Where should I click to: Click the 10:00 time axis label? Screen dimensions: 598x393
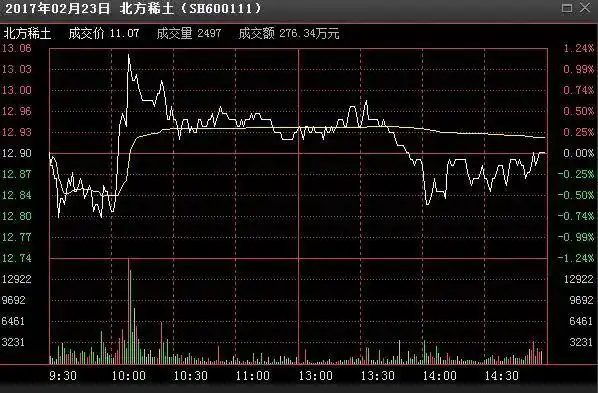pyautogui.click(x=129, y=376)
